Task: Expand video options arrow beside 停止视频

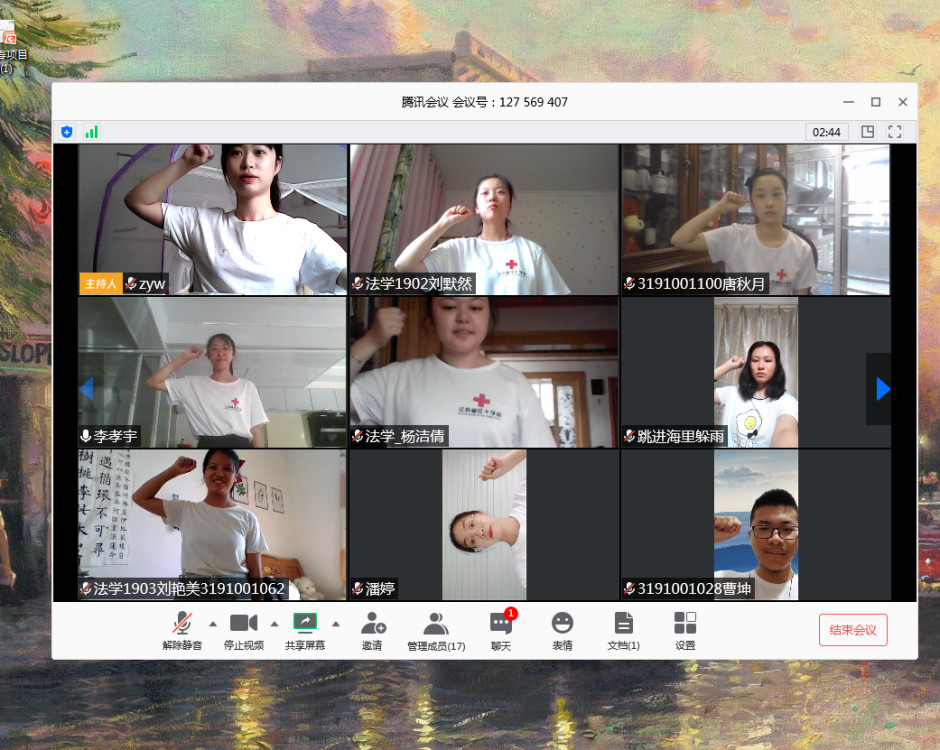Action: click(274, 624)
